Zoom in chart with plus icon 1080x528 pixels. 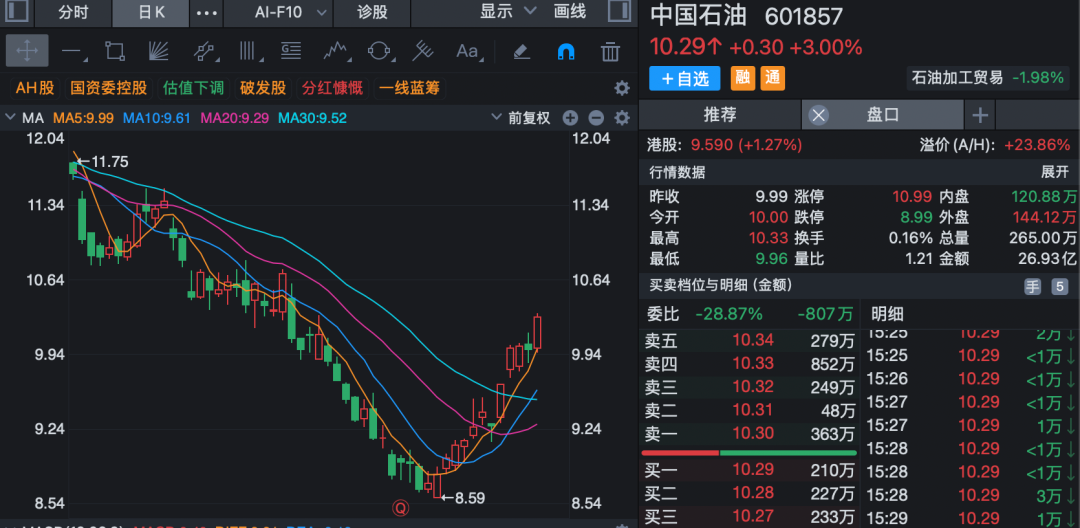pos(570,118)
